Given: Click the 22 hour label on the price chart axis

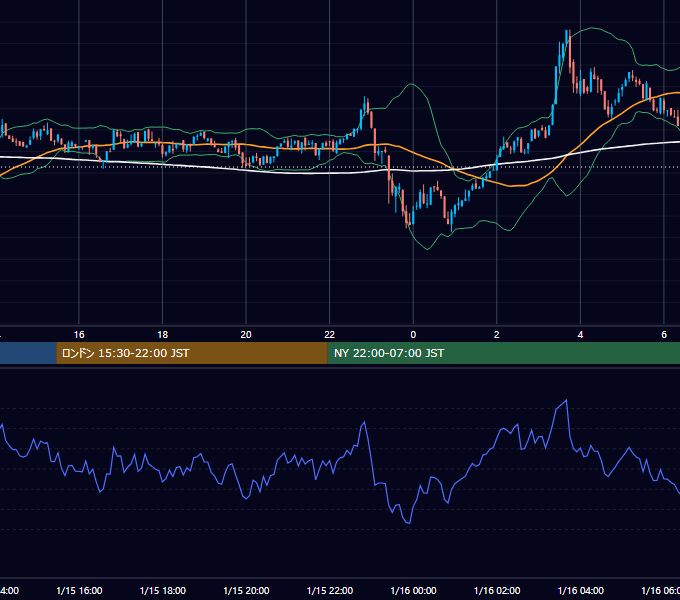Looking at the screenshot, I should point(330,335).
